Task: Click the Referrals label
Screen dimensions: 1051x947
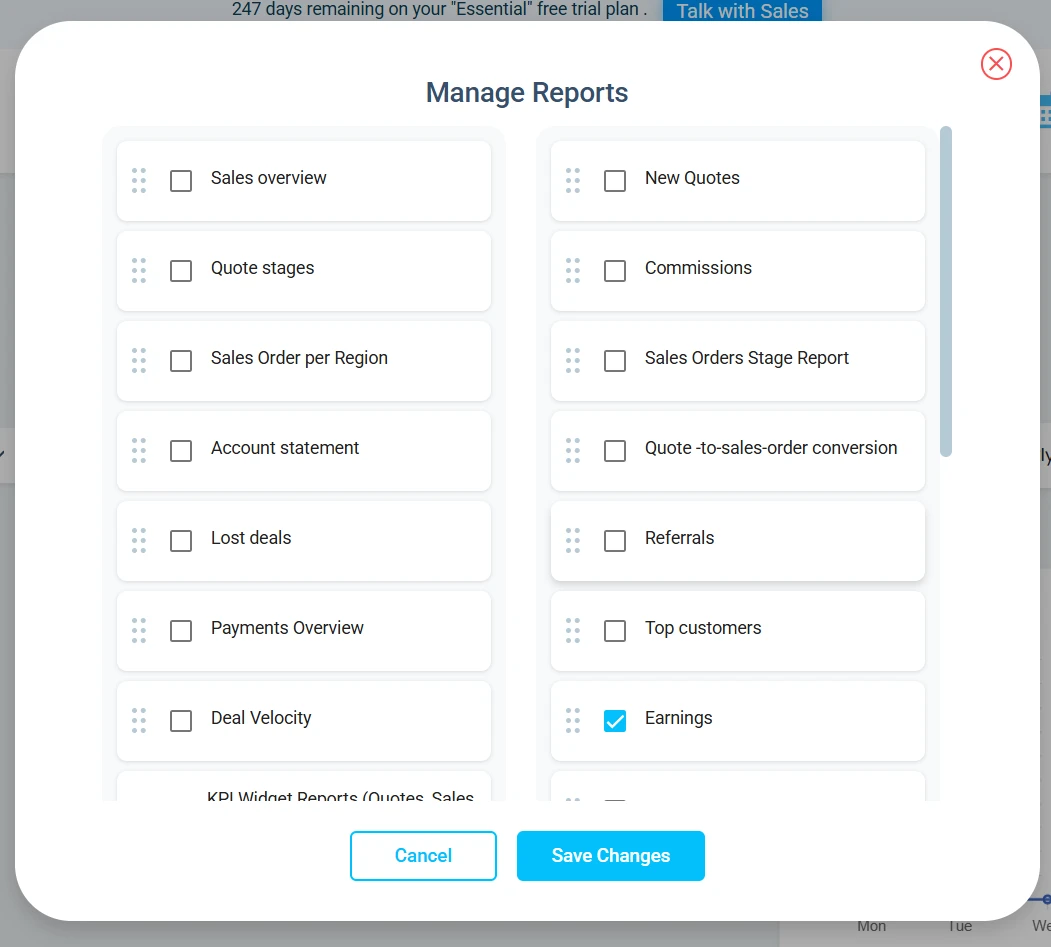Action: point(680,538)
